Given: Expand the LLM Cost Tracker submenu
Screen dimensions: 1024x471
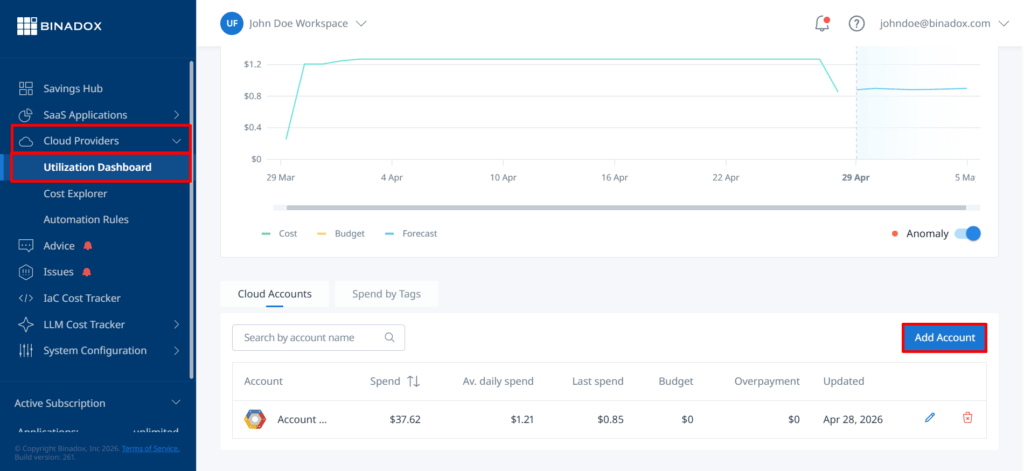Looking at the screenshot, I should pos(176,324).
